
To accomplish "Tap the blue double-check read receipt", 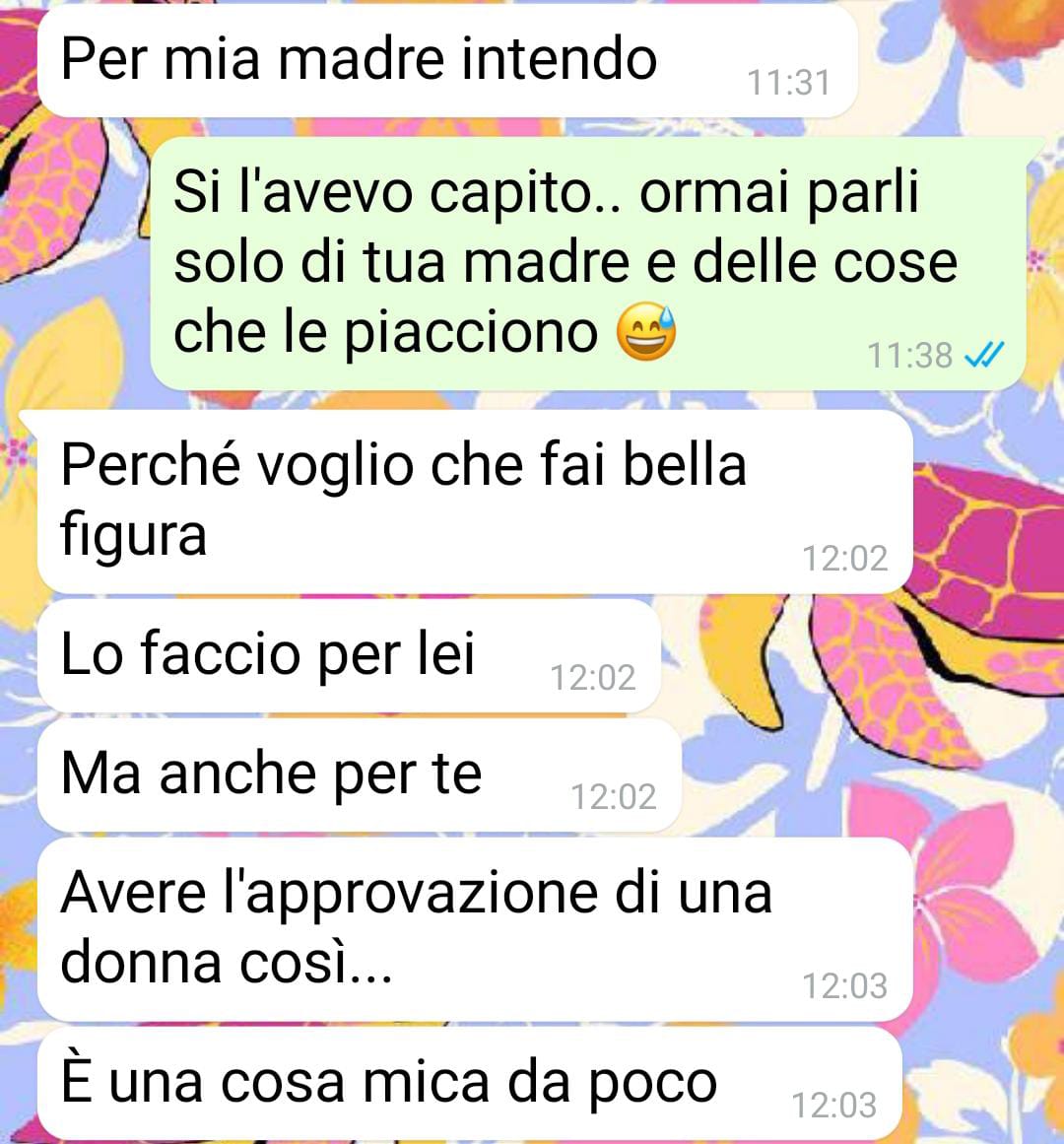I will click(x=984, y=356).
